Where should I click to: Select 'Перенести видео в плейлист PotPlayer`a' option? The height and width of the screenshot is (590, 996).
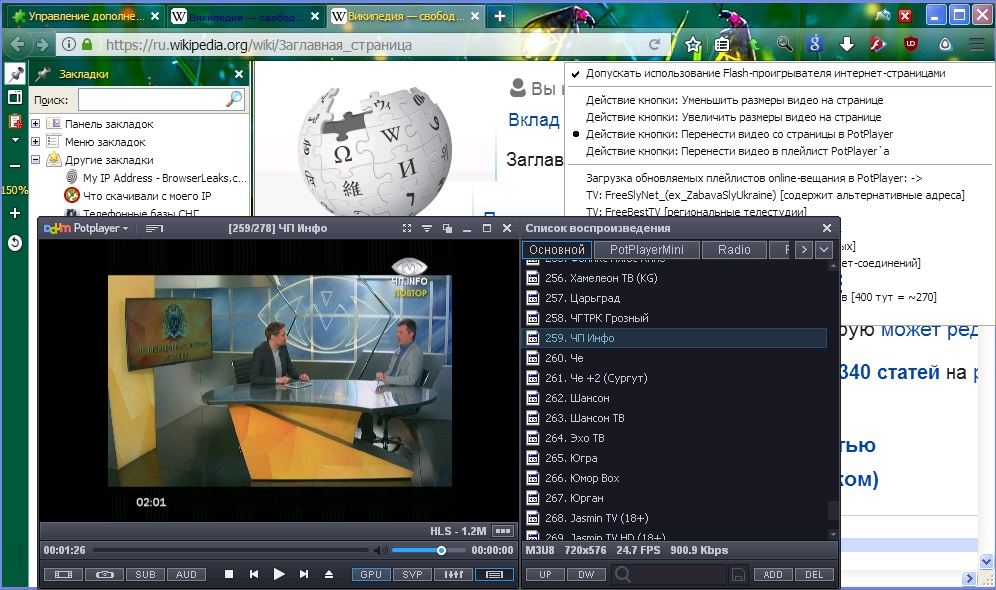(x=737, y=151)
